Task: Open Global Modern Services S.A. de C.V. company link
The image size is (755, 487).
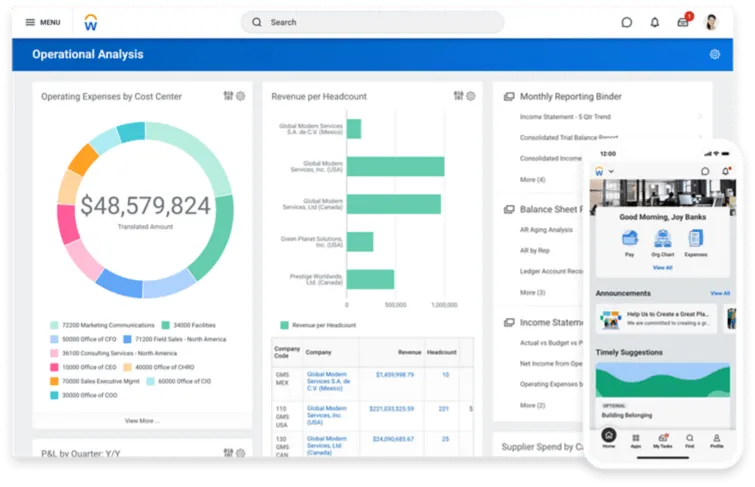Action: [328, 381]
